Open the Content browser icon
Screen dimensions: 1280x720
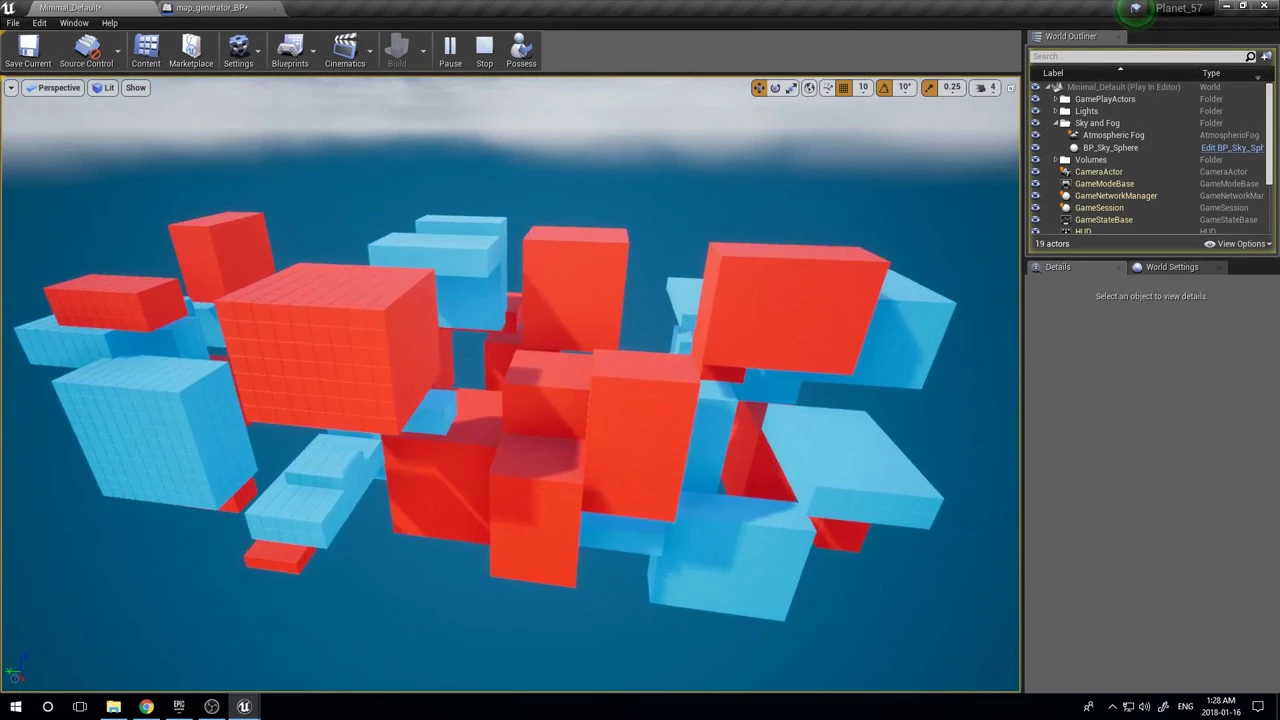146,52
